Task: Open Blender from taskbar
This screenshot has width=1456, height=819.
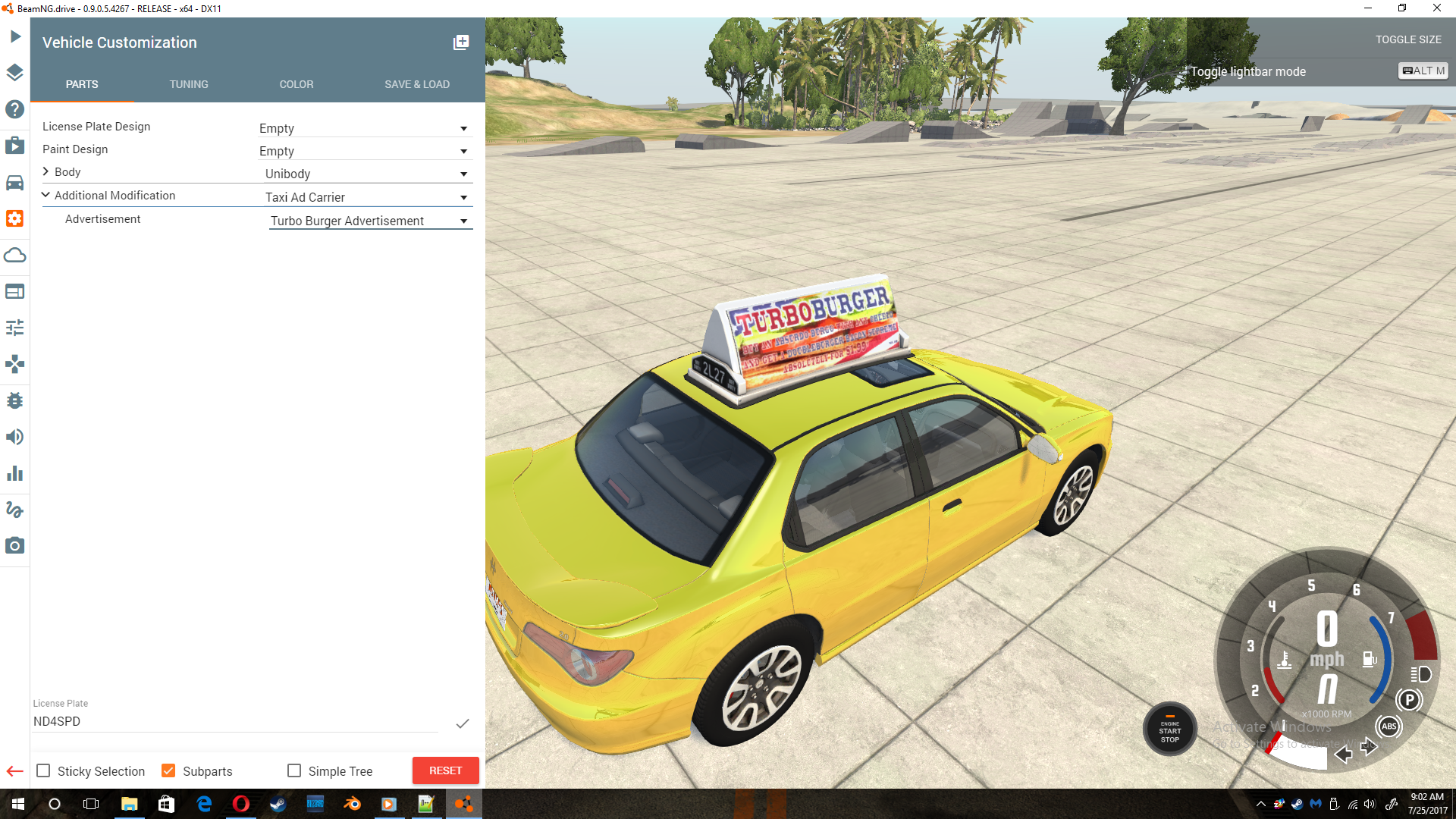Action: 353,804
